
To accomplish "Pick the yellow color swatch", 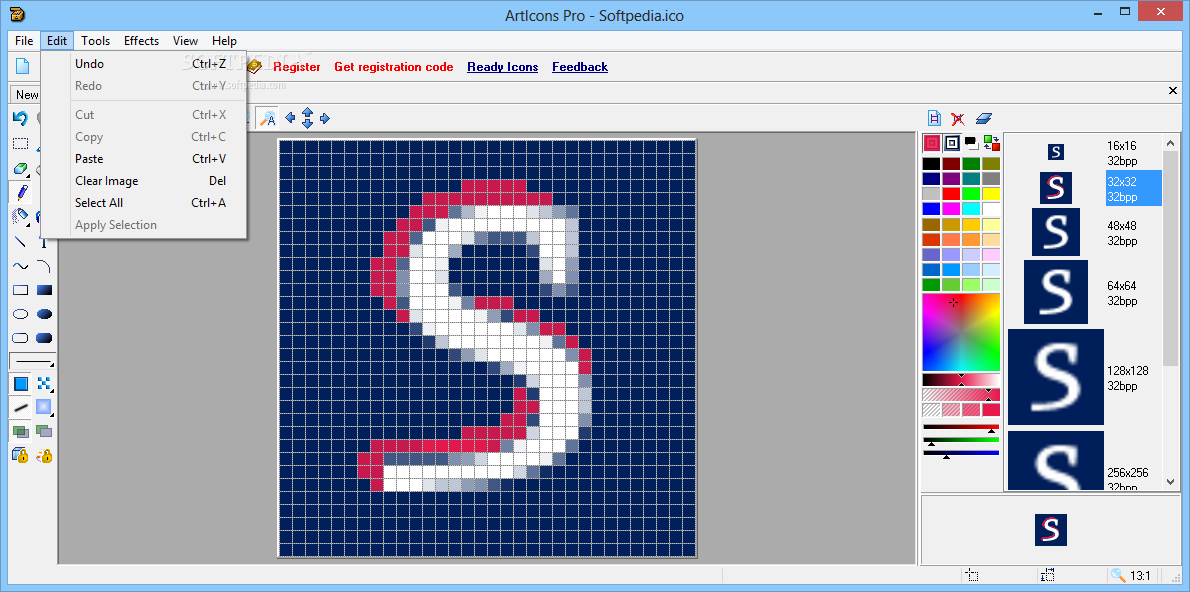I will point(991,194).
